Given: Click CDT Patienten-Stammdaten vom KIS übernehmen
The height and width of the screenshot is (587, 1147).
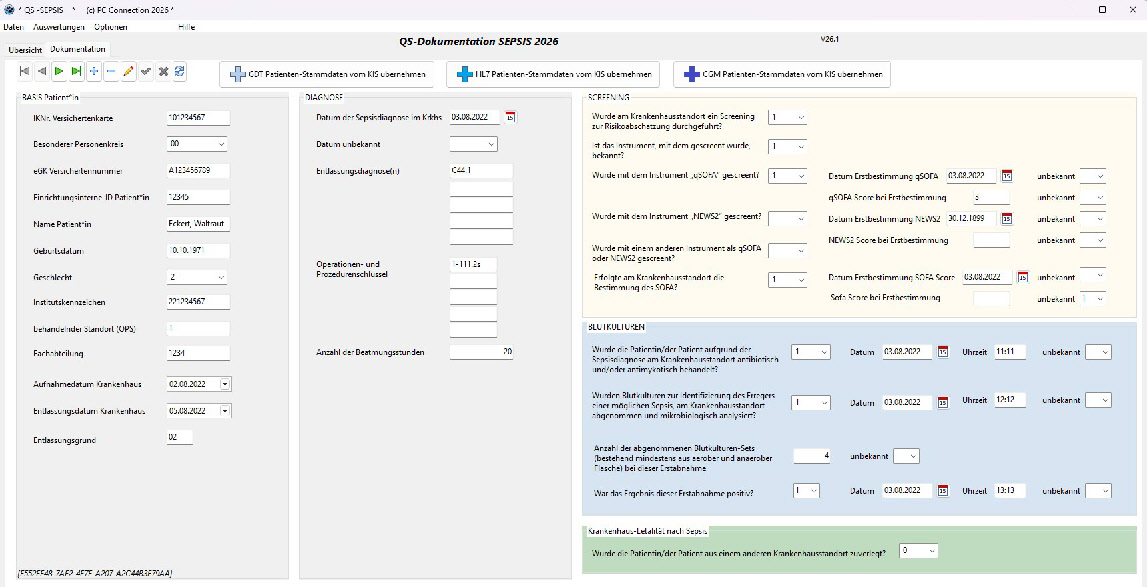Looking at the screenshot, I should click(326, 74).
